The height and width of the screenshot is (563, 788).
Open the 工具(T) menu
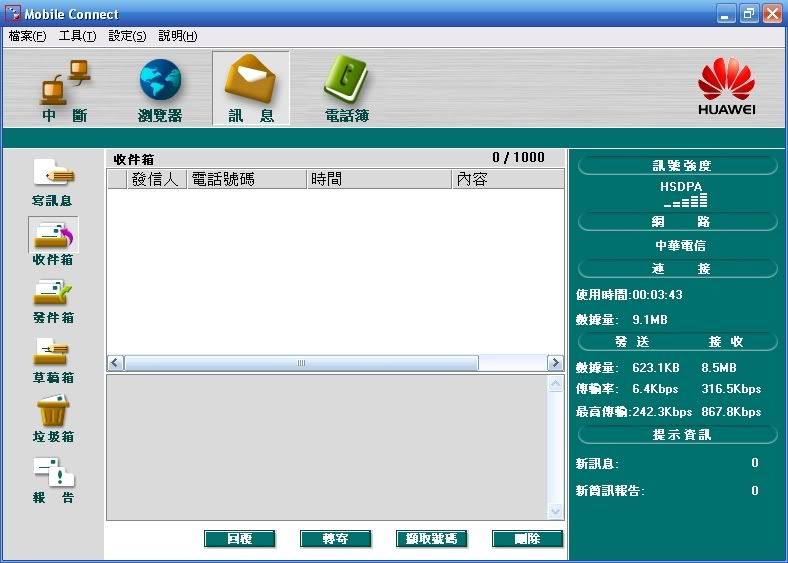pos(77,36)
